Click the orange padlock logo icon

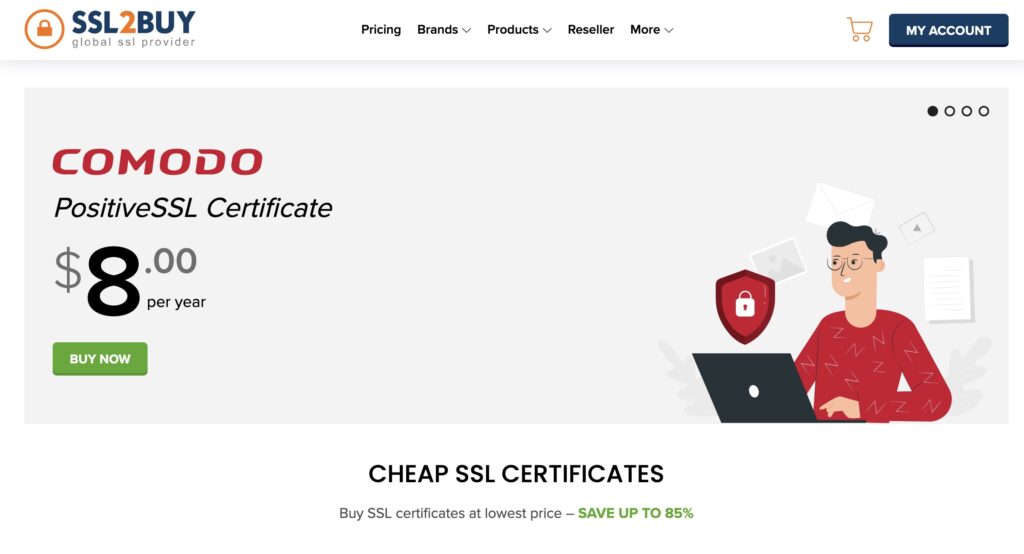tap(44, 29)
